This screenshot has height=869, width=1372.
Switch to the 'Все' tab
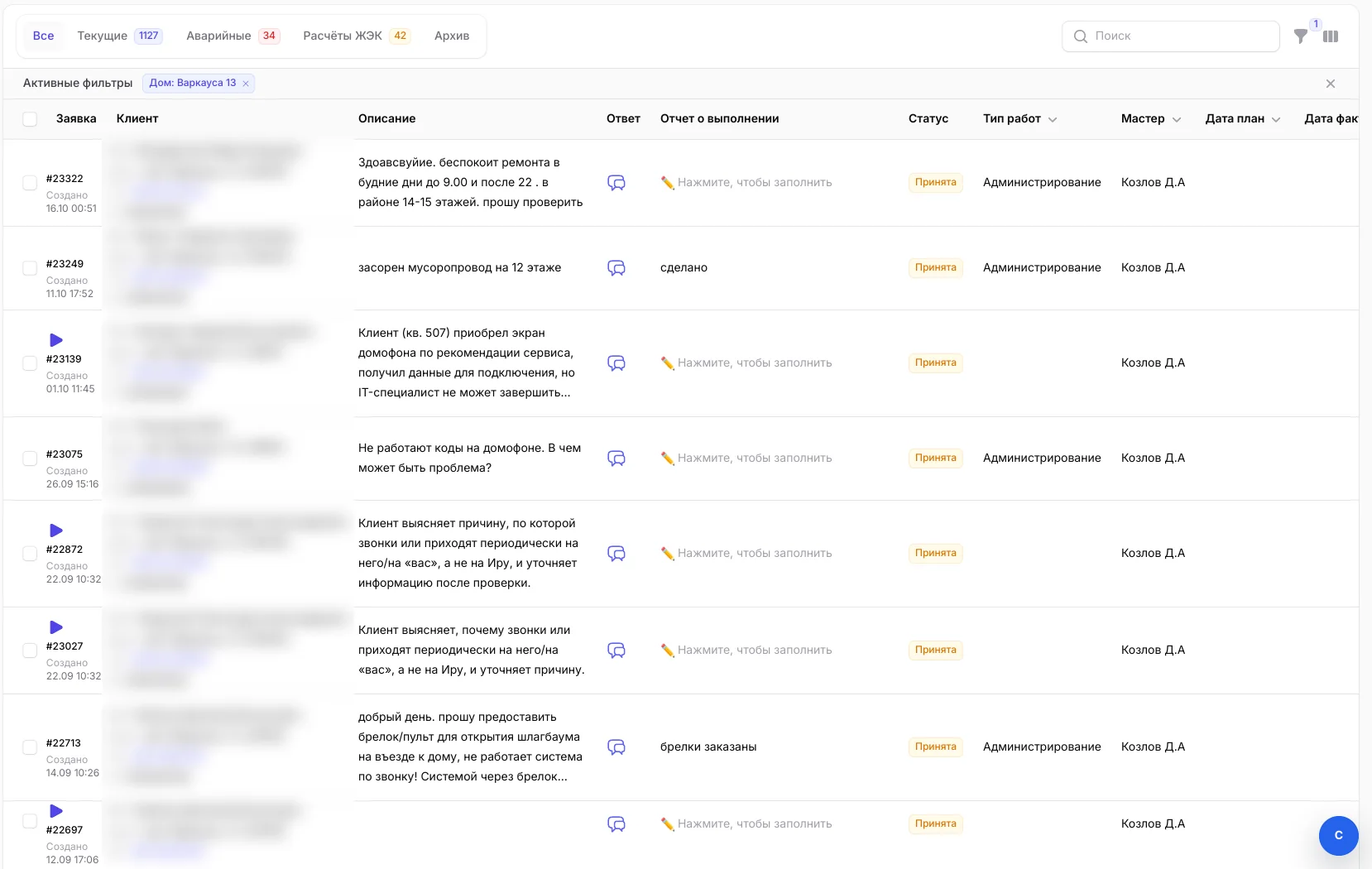tap(43, 36)
